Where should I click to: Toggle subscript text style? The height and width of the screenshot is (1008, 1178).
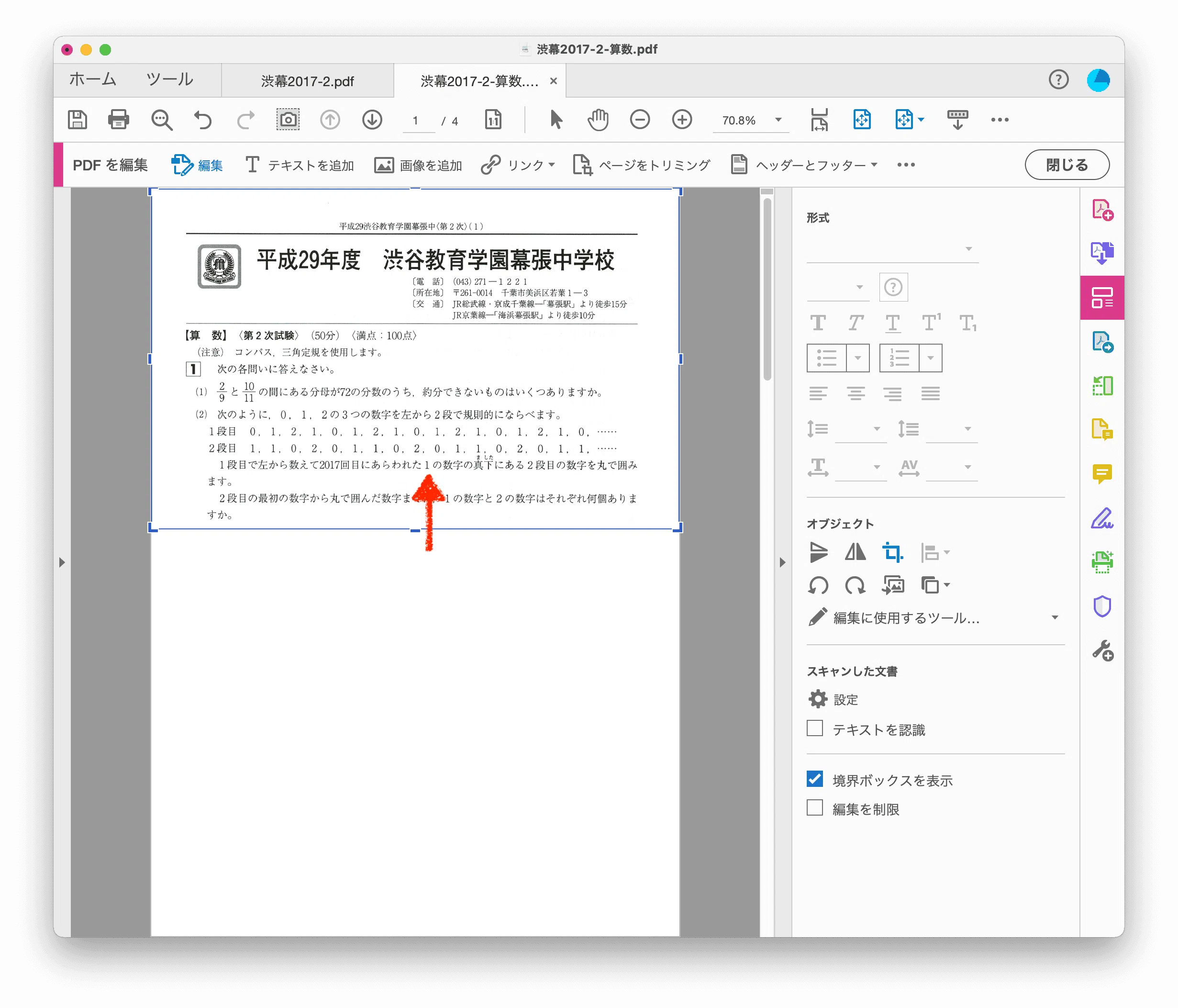tap(968, 323)
